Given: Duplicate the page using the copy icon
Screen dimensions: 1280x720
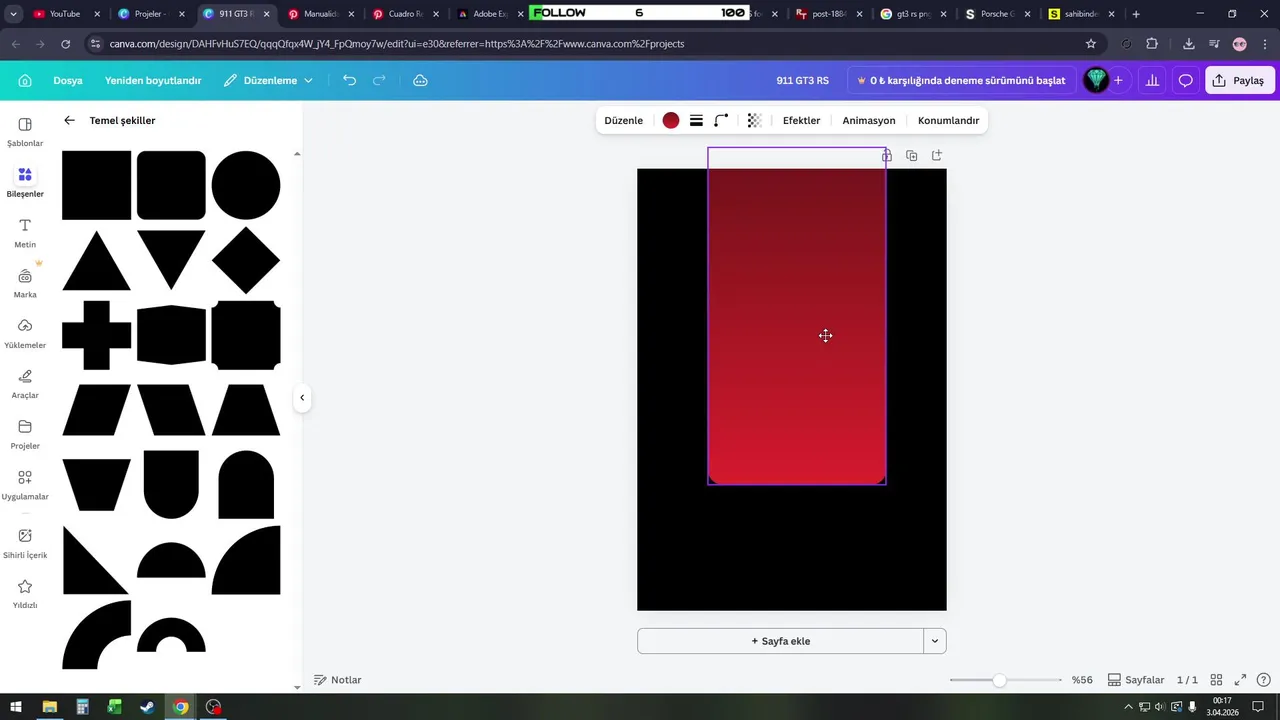Looking at the screenshot, I should pos(911,156).
